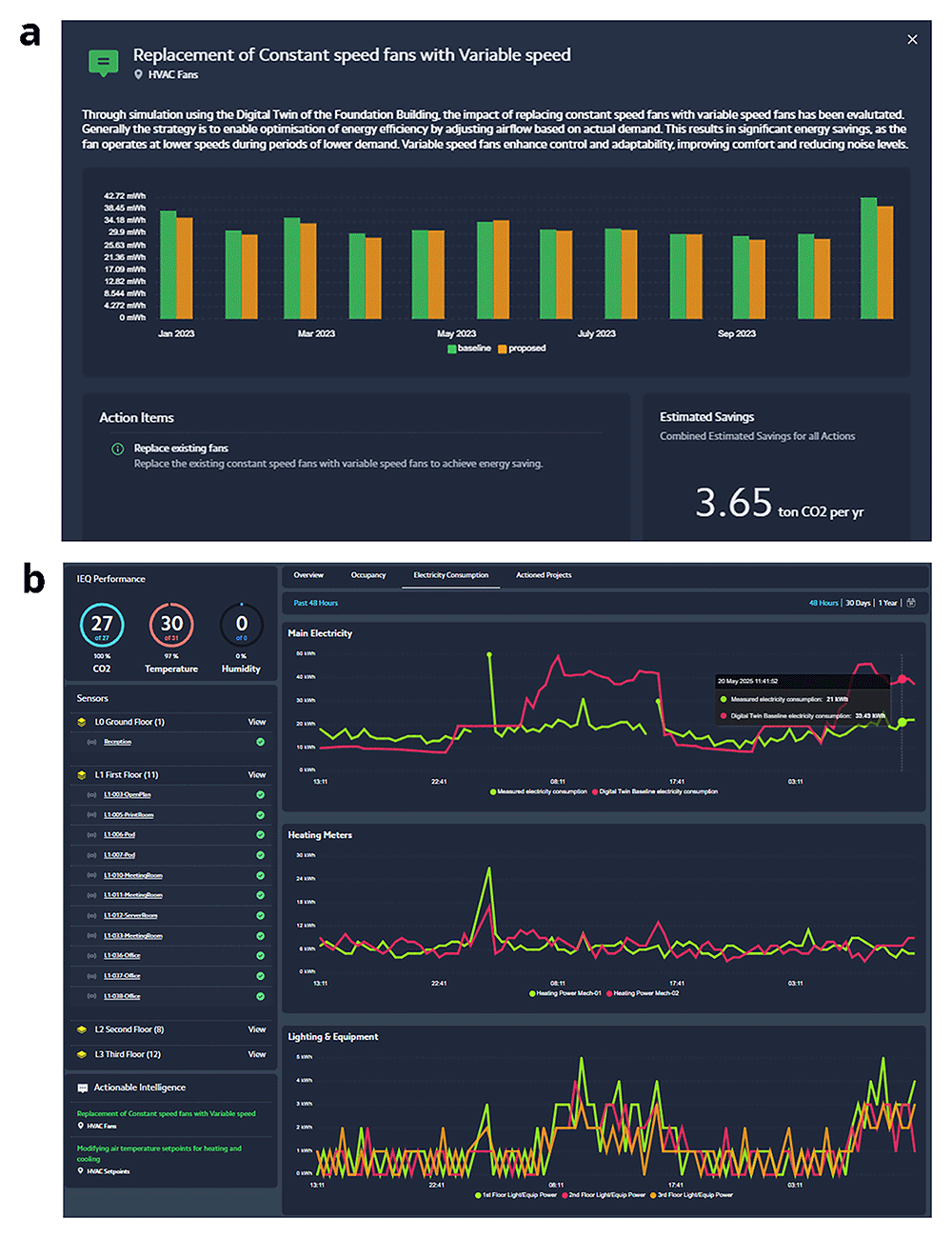The width and height of the screenshot is (952, 1238).
Task: Click the green status check for L1-038-Office
Action: coord(260,996)
